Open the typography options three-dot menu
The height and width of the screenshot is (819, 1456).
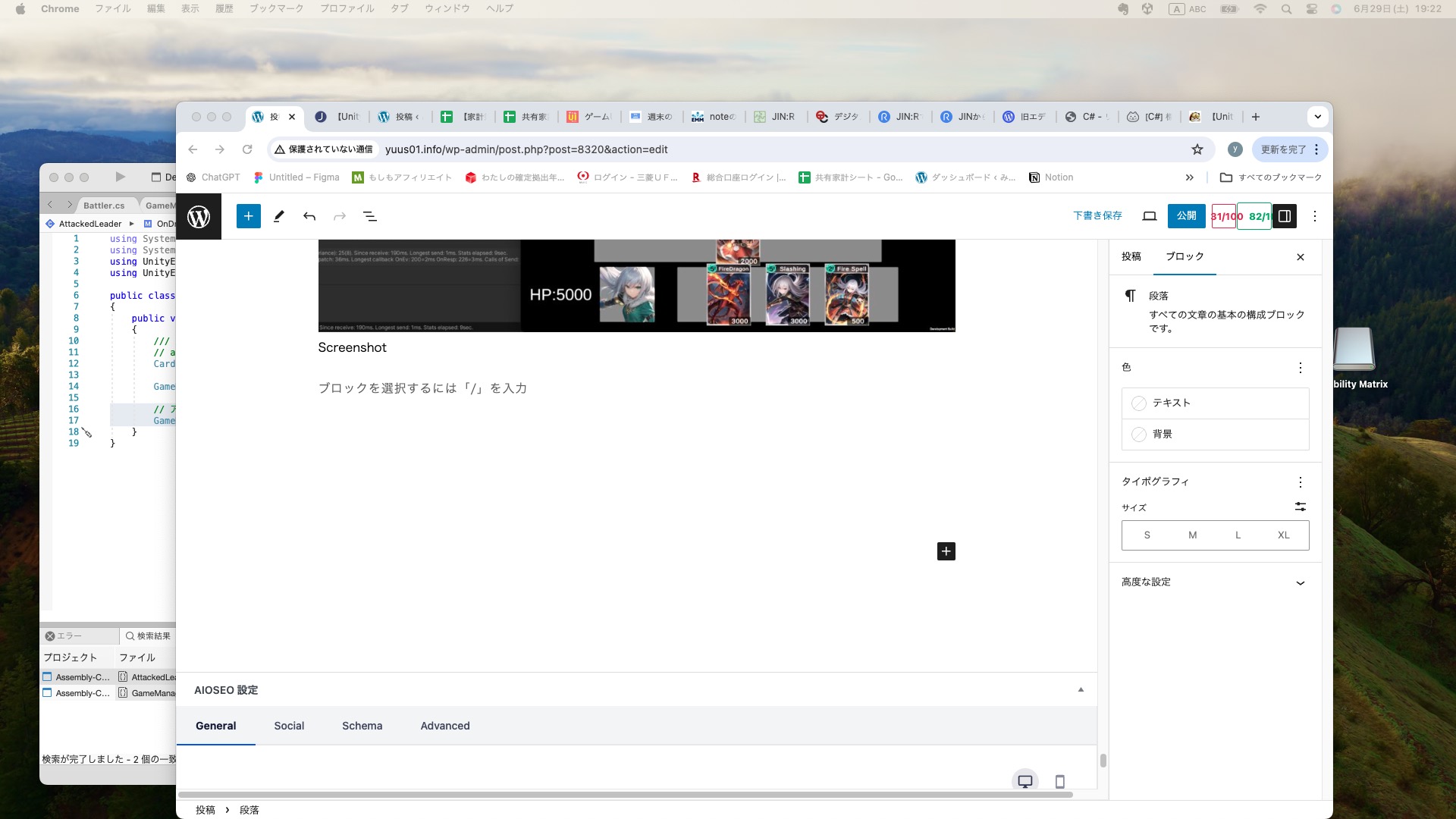[x=1300, y=482]
